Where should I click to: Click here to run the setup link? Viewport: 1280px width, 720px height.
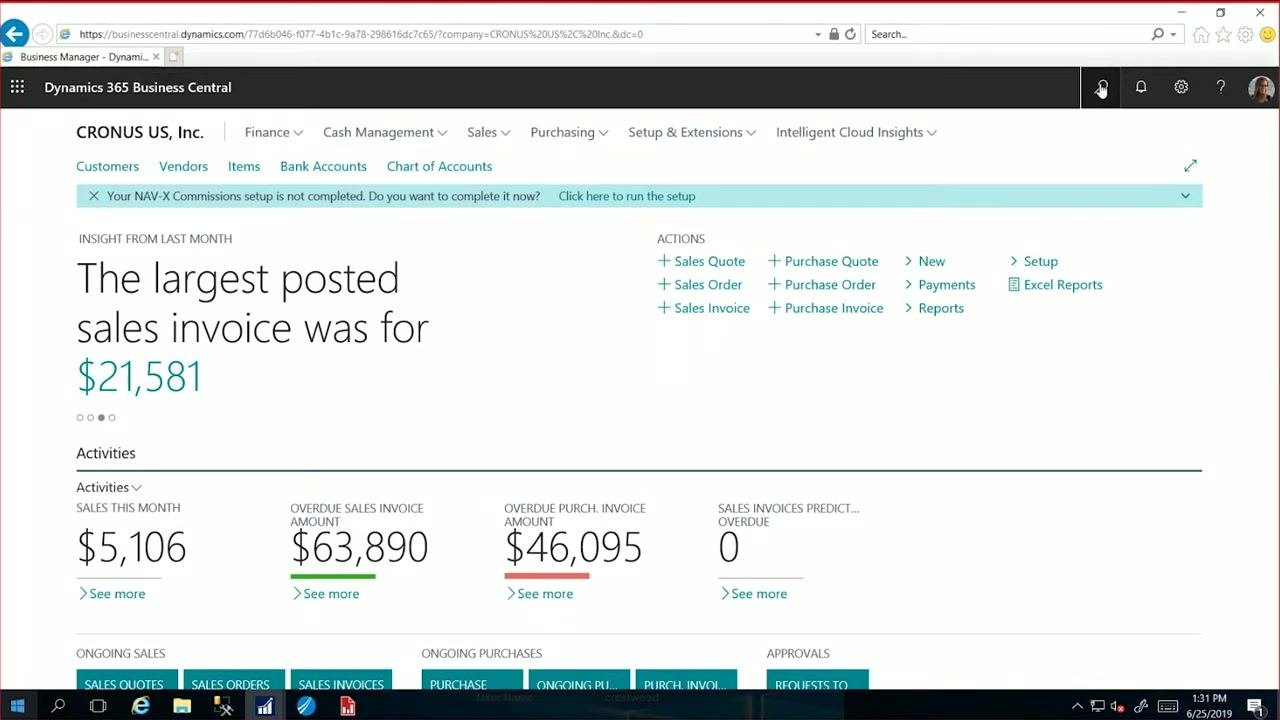click(x=627, y=196)
